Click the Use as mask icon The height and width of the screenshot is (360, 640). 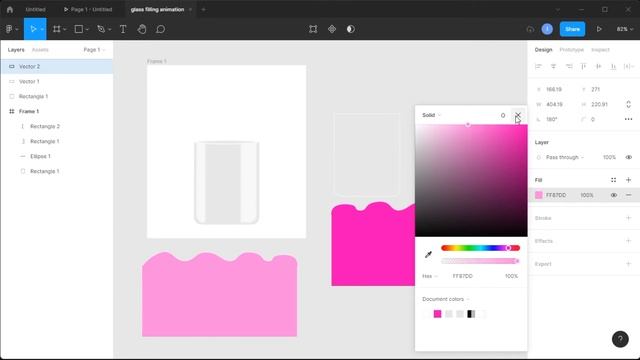click(x=351, y=29)
